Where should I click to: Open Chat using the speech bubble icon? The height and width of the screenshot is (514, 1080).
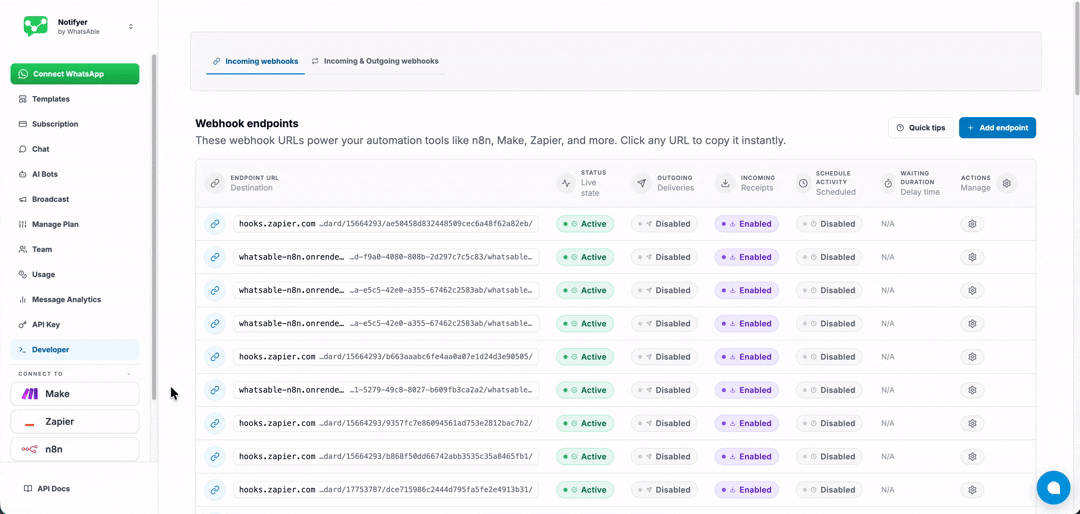23,149
